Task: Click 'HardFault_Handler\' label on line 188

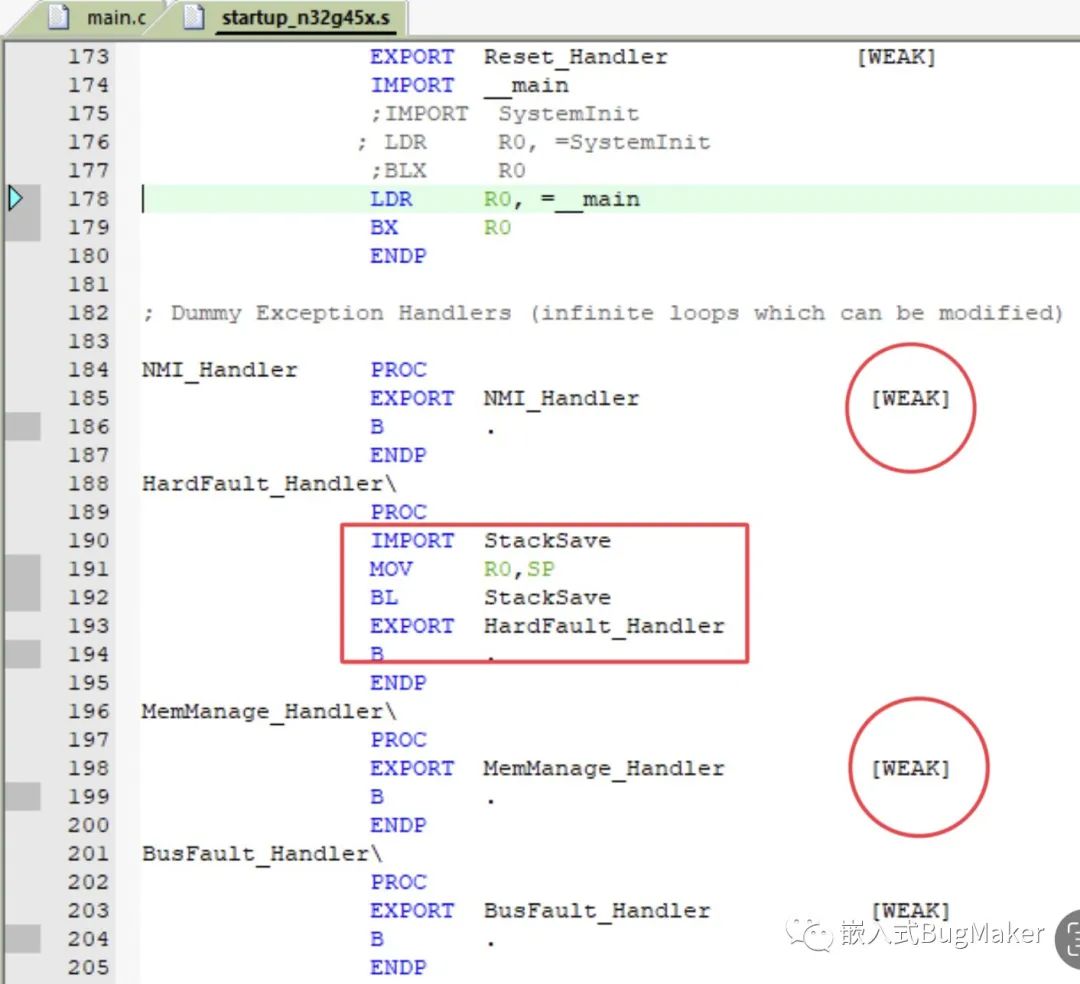Action: coord(269,484)
